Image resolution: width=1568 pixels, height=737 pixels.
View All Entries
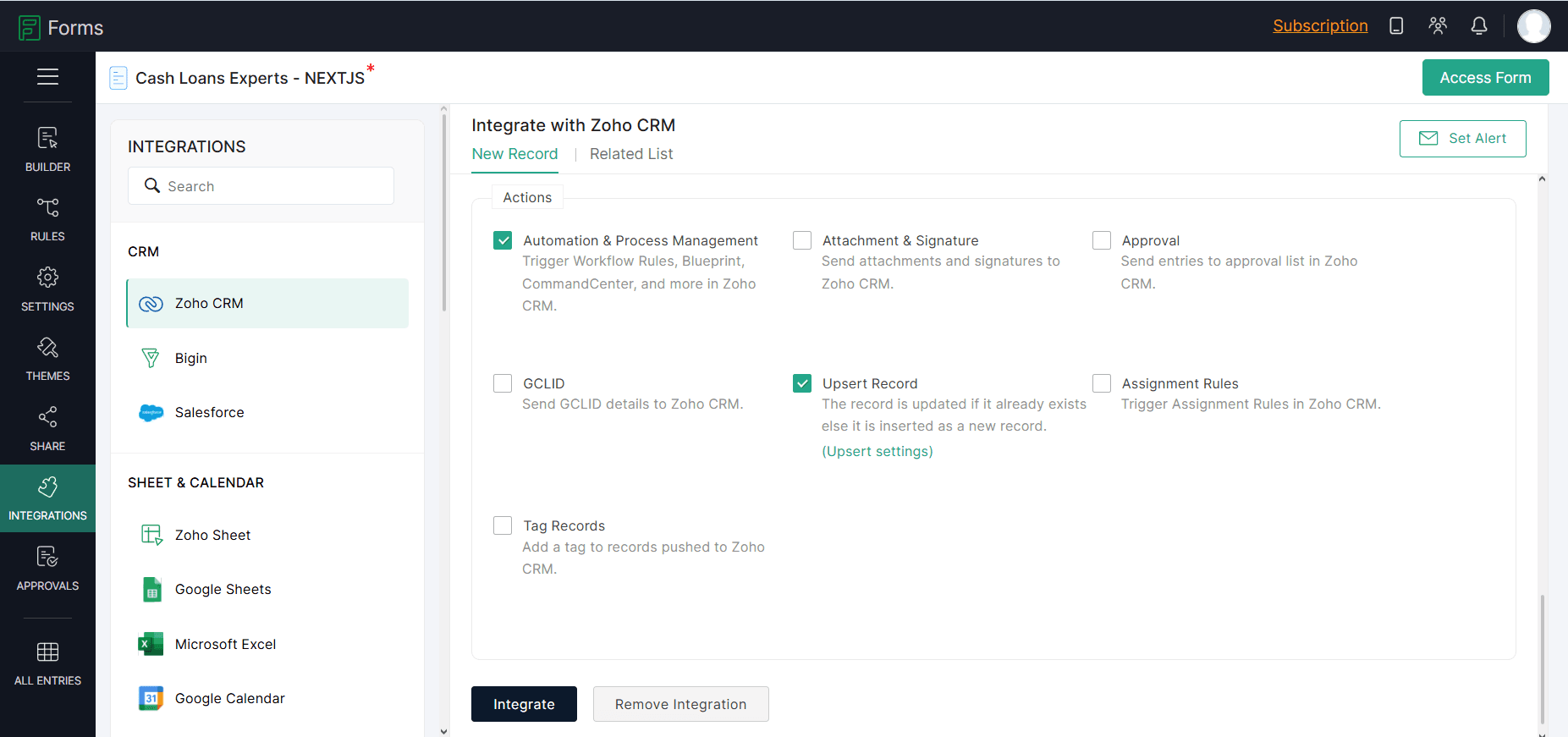click(47, 663)
